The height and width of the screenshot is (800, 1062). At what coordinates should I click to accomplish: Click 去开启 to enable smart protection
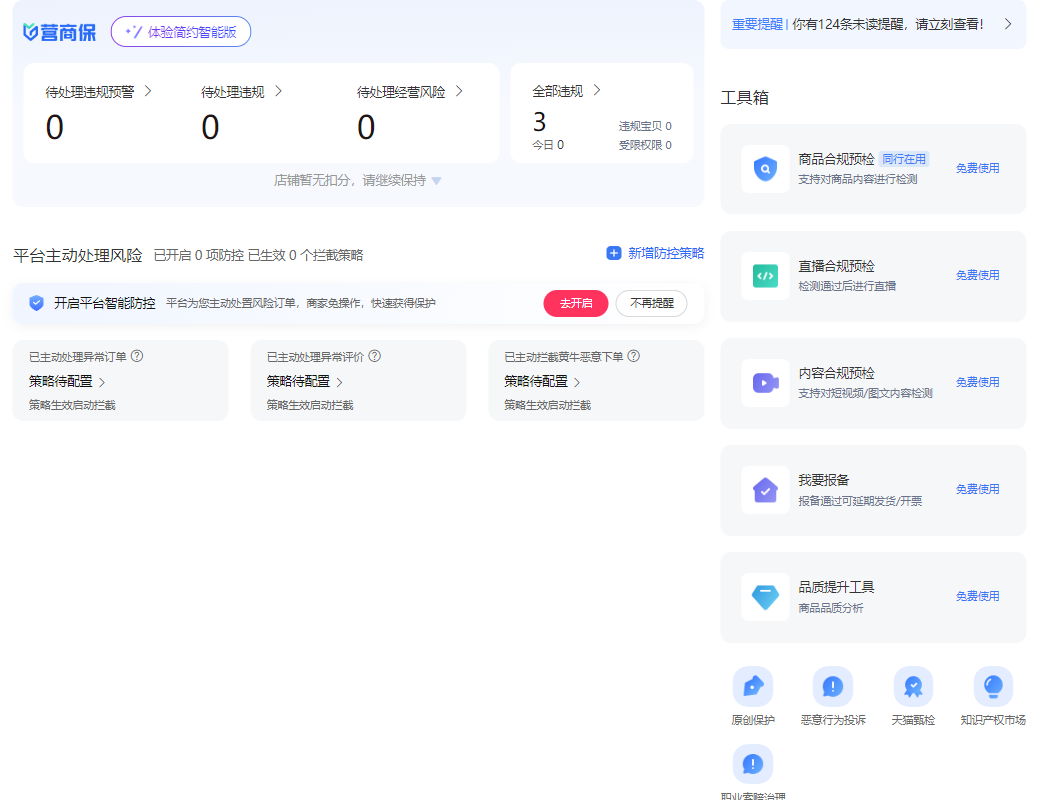pos(575,303)
